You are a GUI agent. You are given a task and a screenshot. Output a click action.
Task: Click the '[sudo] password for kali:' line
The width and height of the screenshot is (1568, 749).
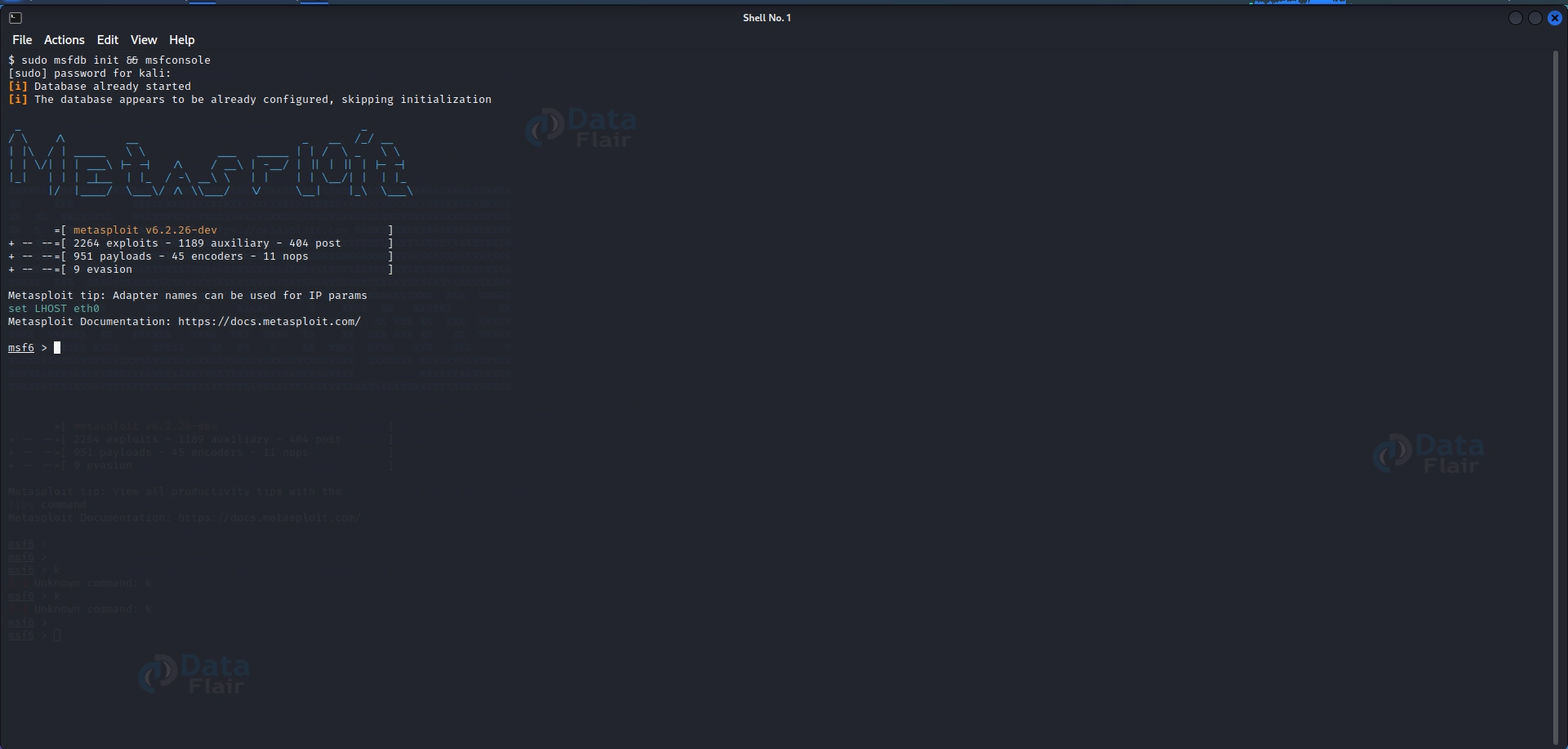90,74
